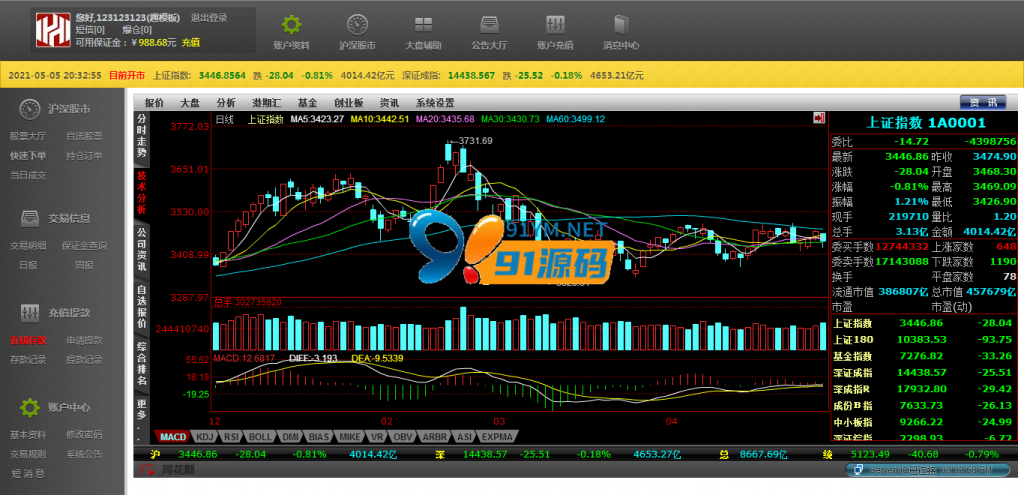This screenshot has width=1024, height=495.
Task: Open 持仓订单 in sidebar
Action: point(84,155)
